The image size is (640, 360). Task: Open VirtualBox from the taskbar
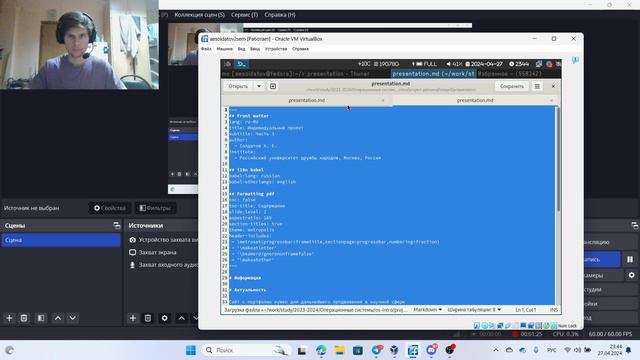coord(394,350)
